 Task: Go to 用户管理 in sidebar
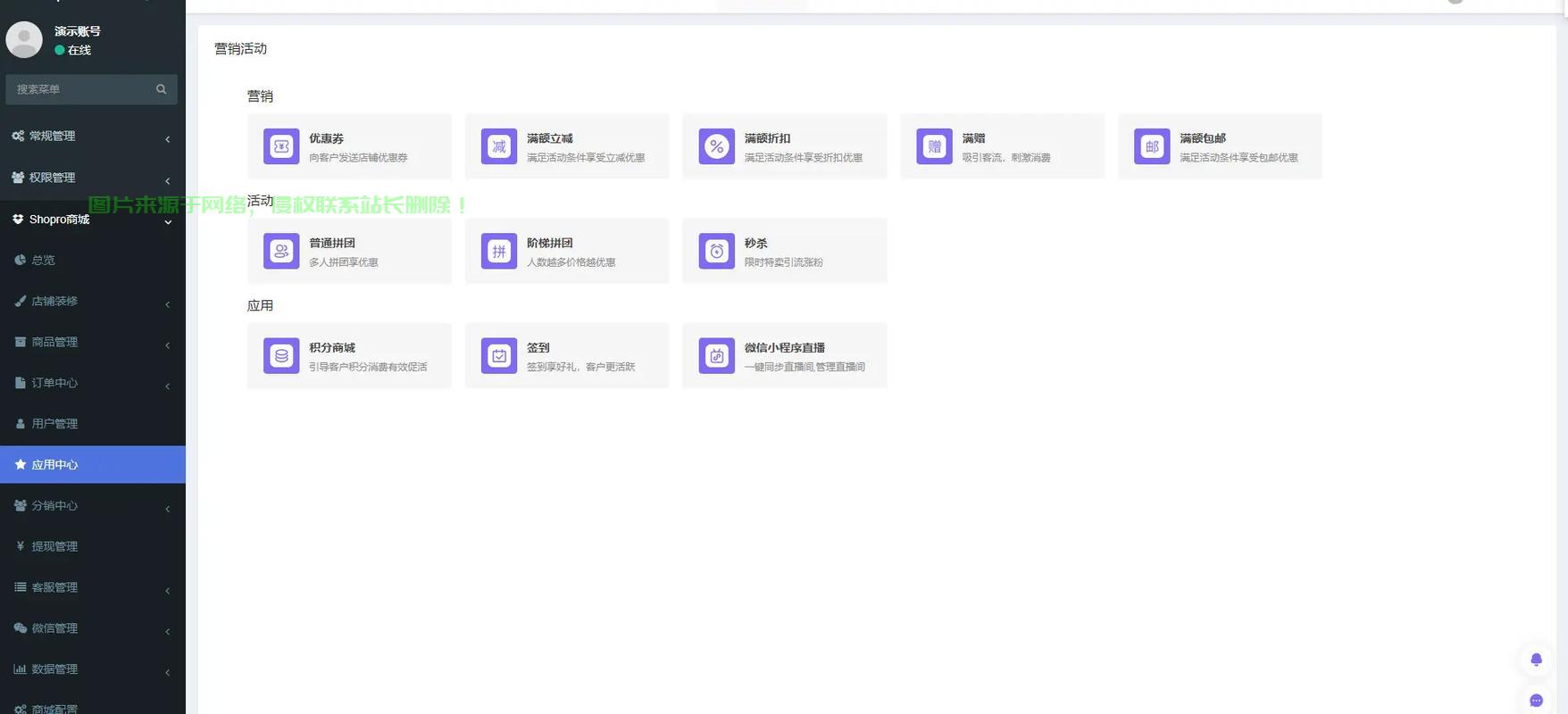[55, 424]
